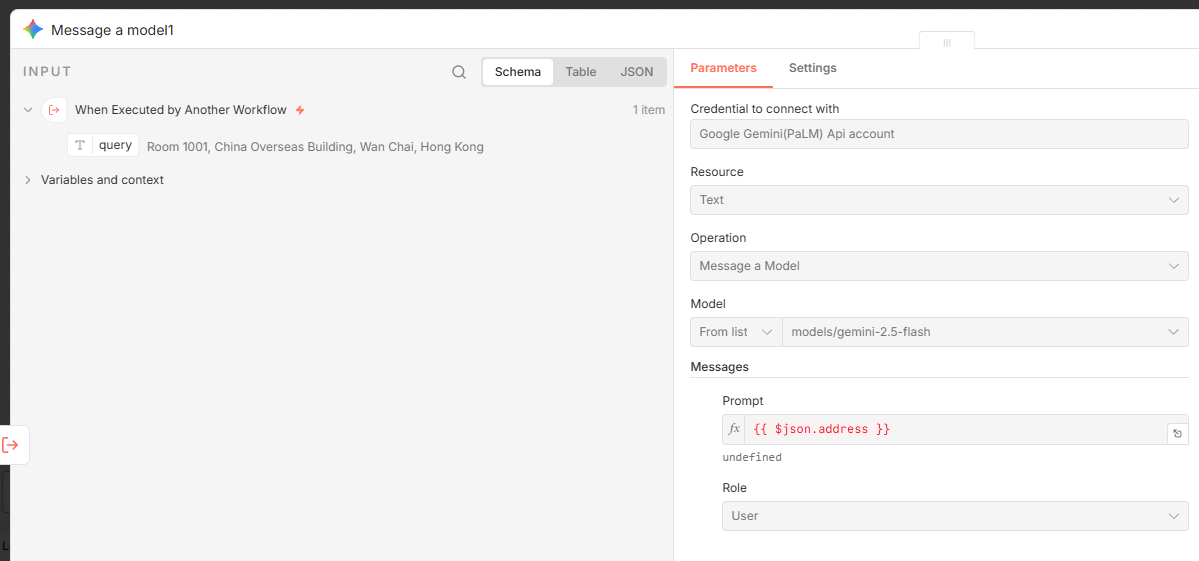The width and height of the screenshot is (1199, 561).
Task: Open the Settings tab
Action: pos(812,68)
